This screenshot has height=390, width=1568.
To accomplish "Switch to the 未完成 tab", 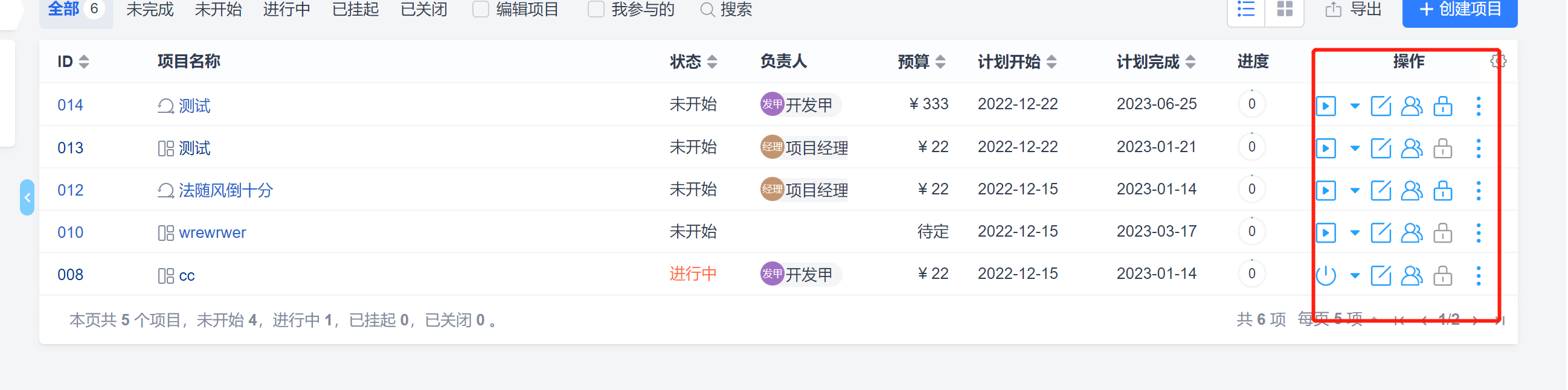I will (x=150, y=9).
